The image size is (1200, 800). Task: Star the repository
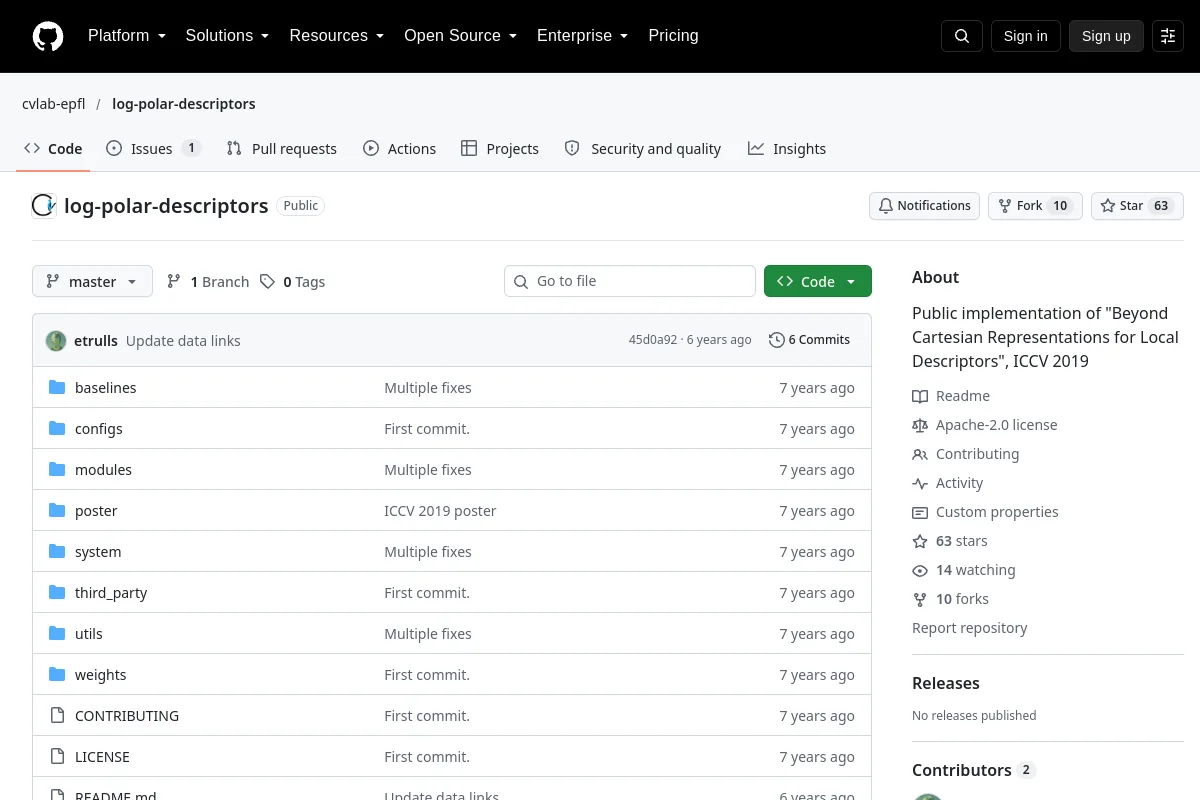click(1137, 206)
